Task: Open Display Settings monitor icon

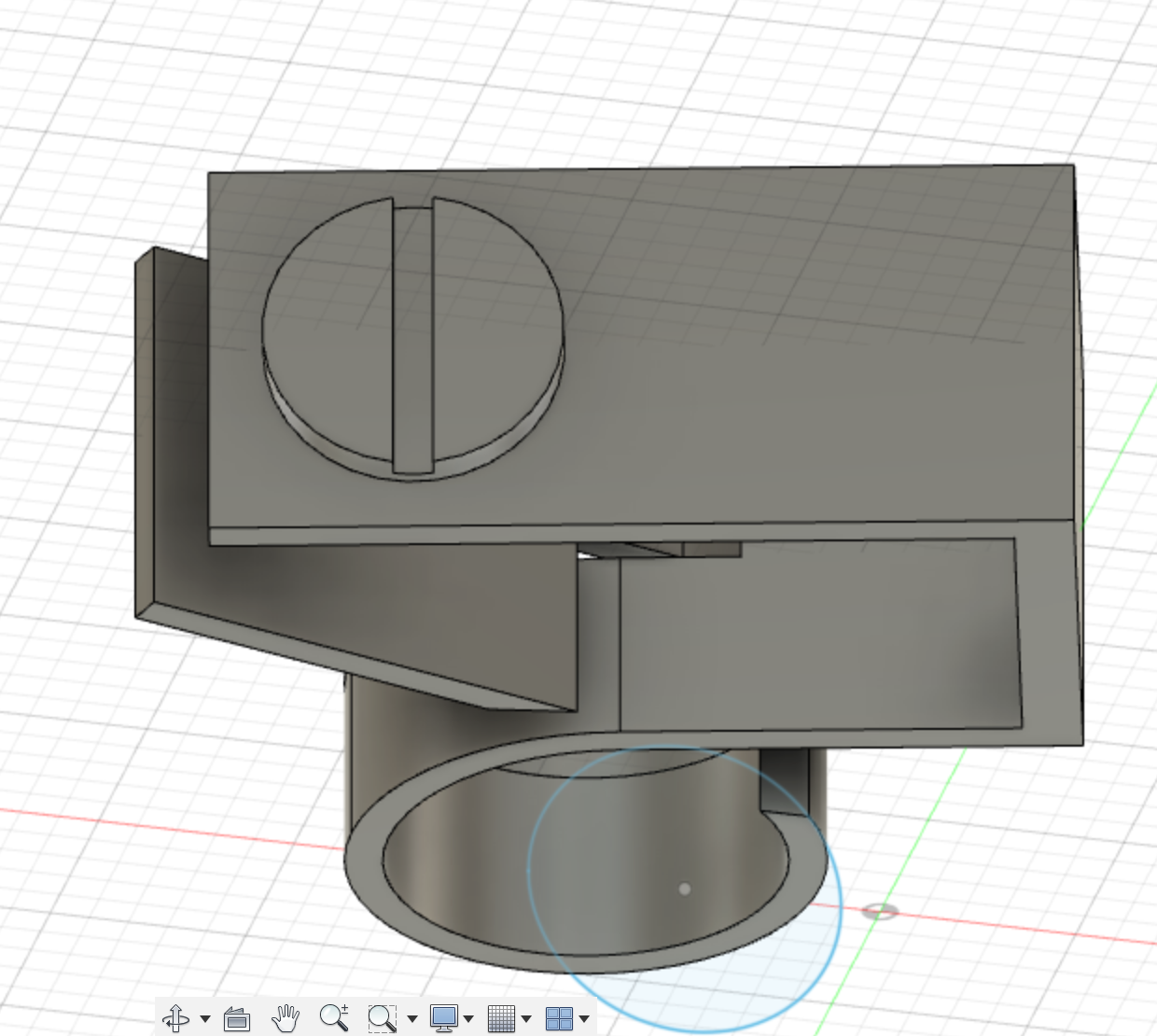Action: tap(443, 1018)
